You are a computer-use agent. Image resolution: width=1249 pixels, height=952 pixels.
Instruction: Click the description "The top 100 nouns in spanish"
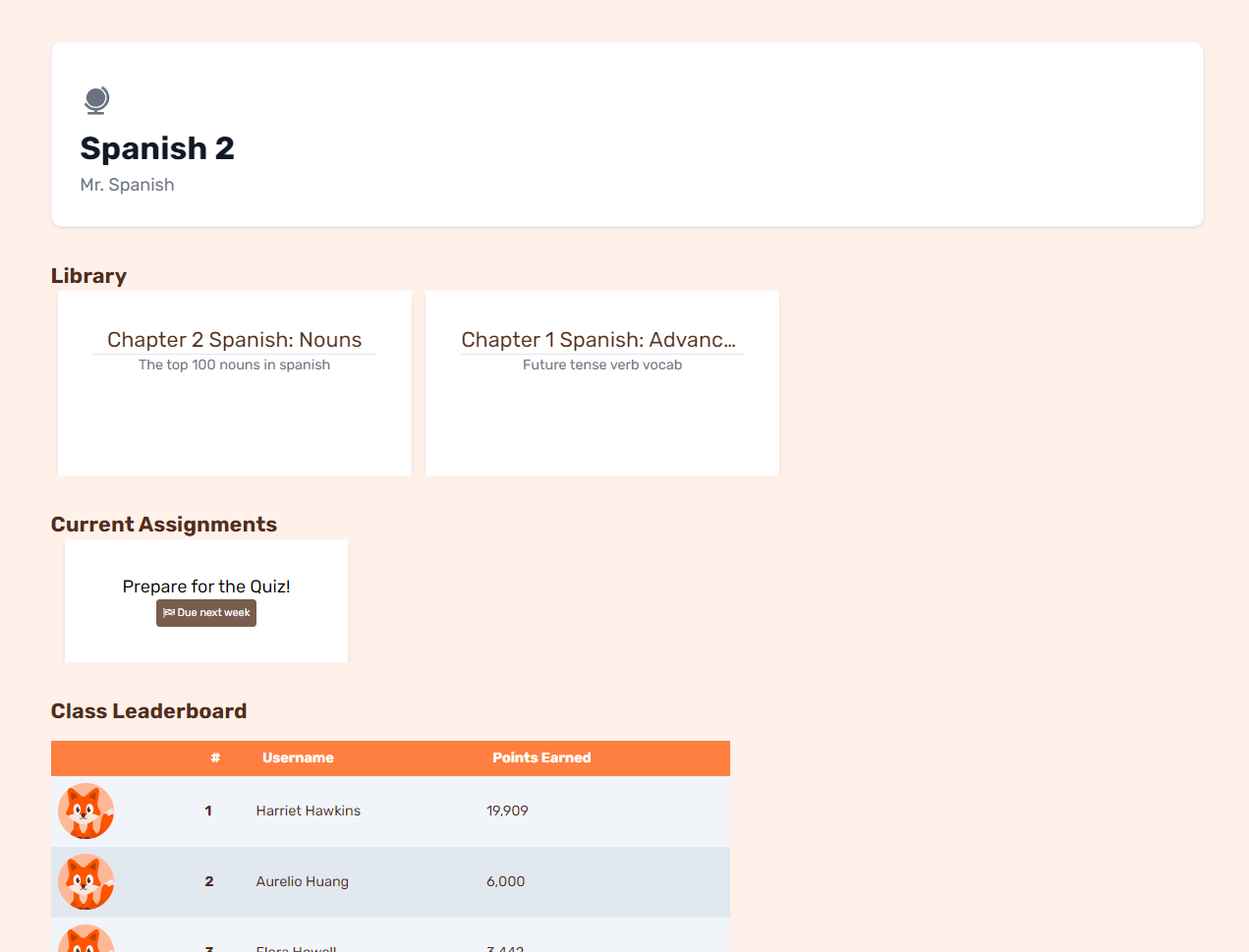tap(234, 364)
